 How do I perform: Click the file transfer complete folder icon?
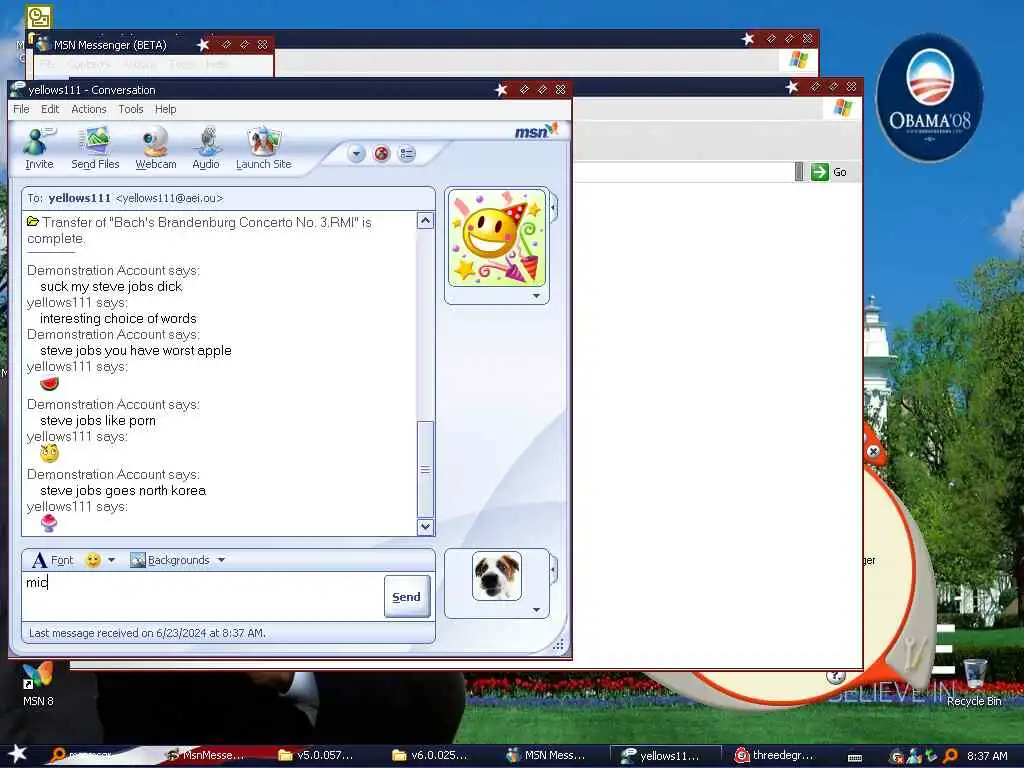point(33,222)
